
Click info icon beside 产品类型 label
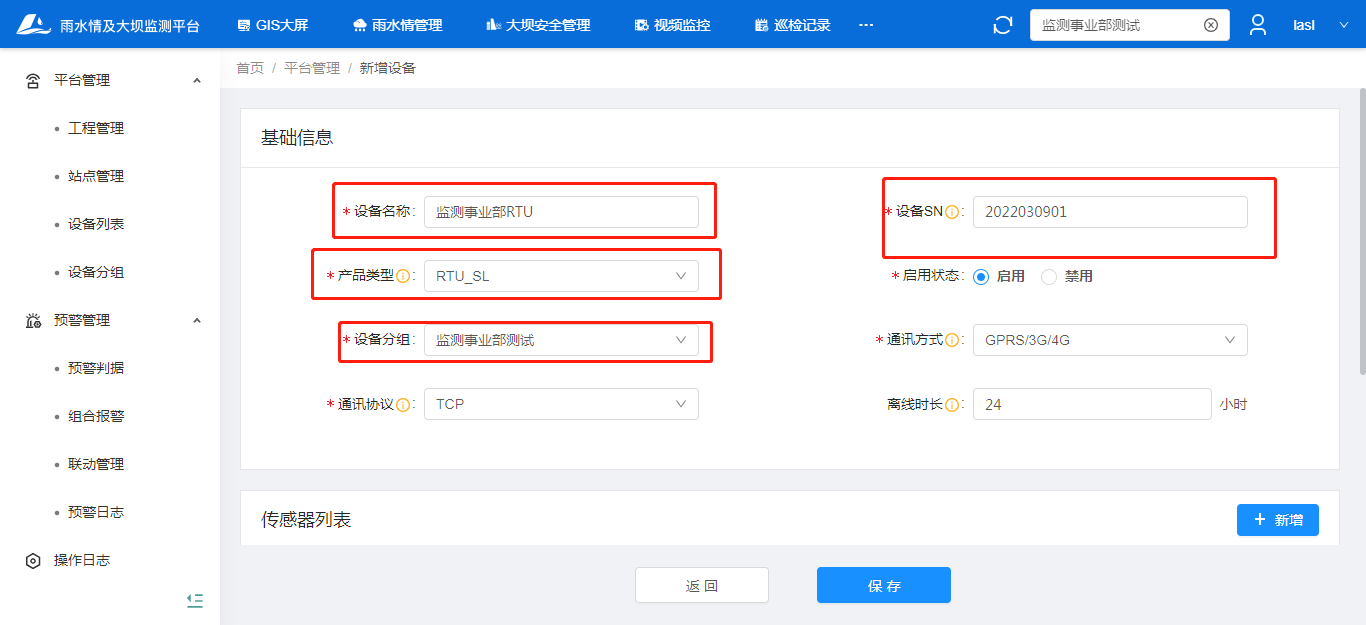(x=403, y=276)
